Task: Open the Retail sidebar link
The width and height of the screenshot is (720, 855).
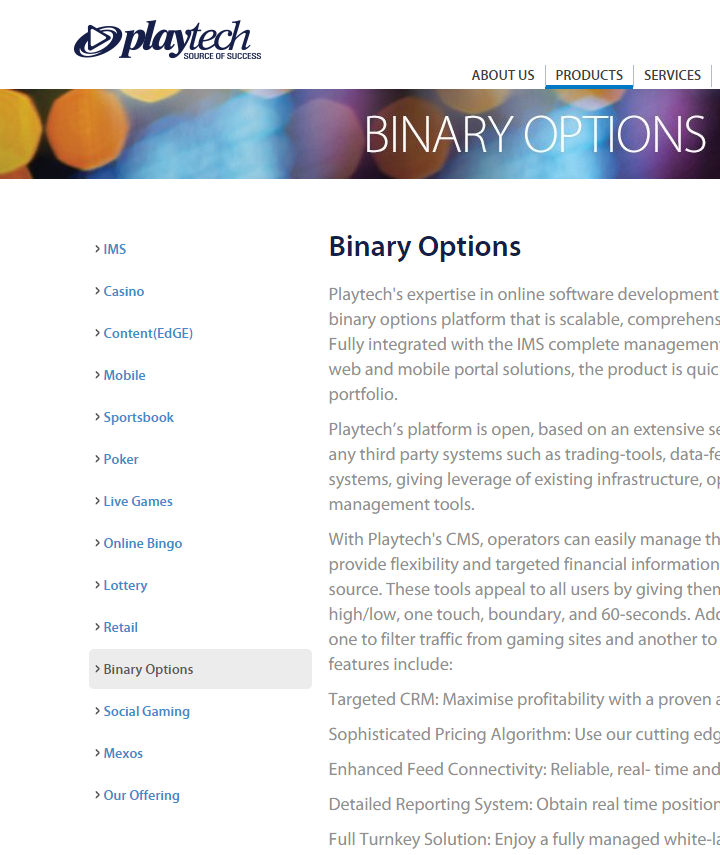Action: point(121,627)
